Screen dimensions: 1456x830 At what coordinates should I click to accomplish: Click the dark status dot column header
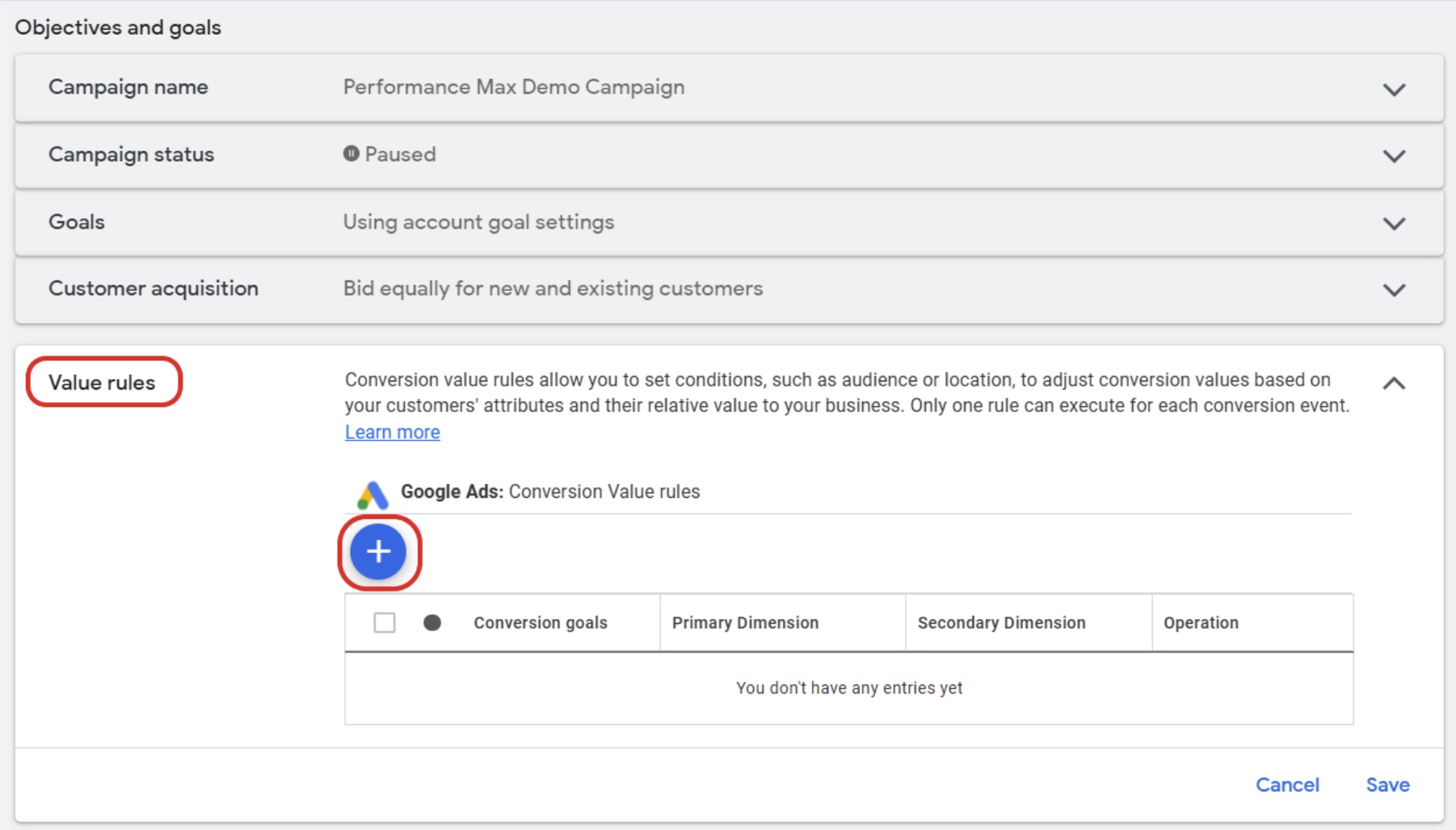pos(432,622)
